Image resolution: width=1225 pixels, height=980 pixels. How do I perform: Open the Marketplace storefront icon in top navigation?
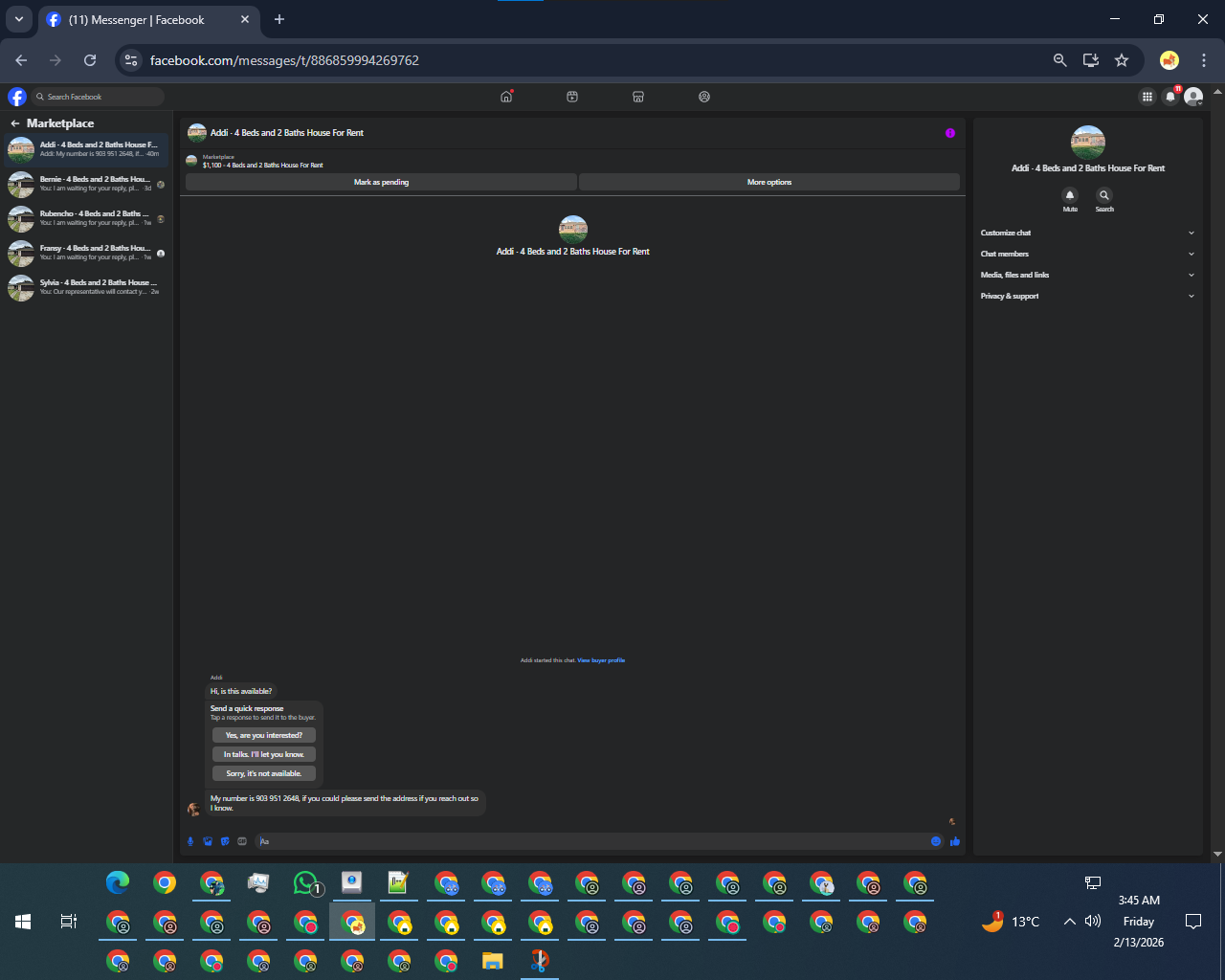tap(638, 97)
